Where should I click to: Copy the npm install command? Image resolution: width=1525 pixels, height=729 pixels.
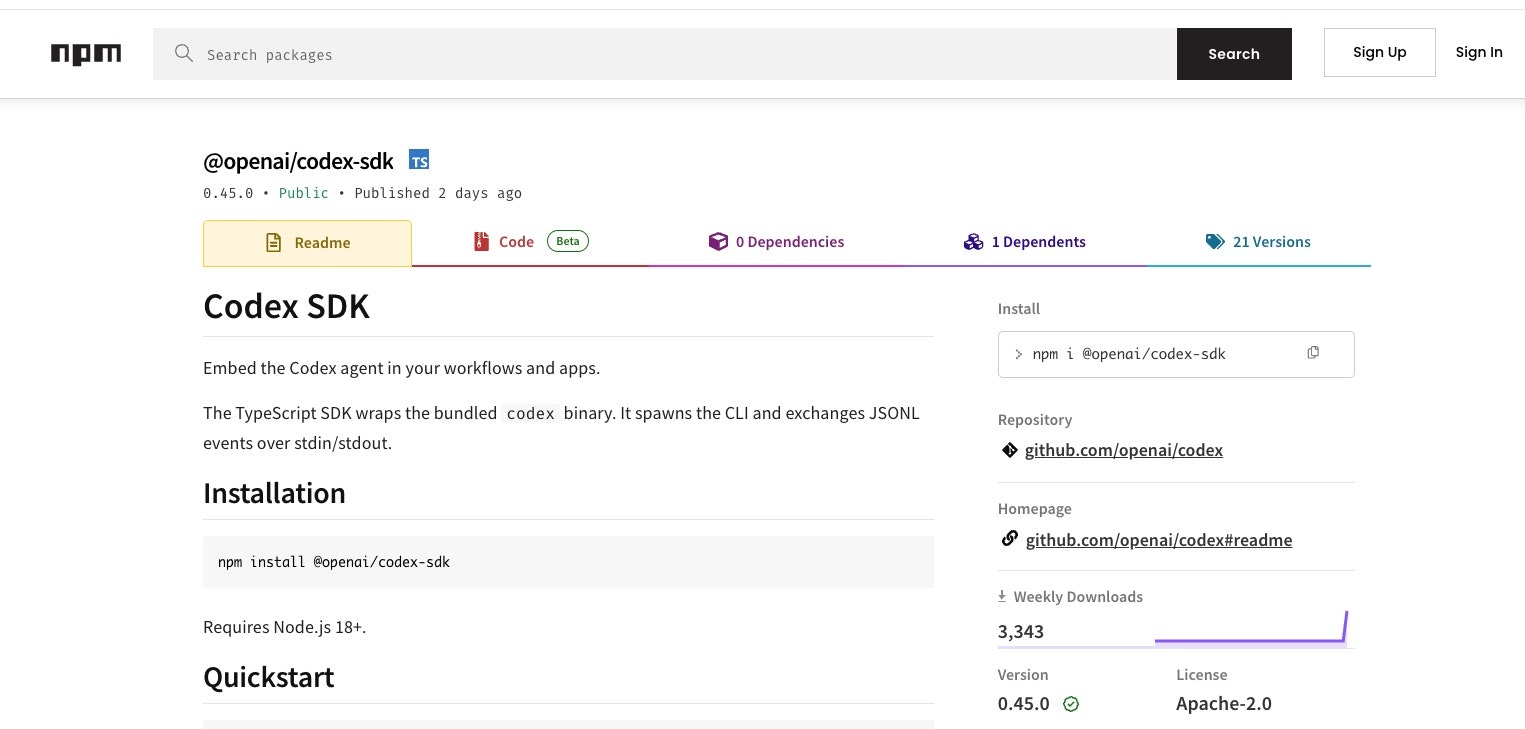[x=1313, y=353]
